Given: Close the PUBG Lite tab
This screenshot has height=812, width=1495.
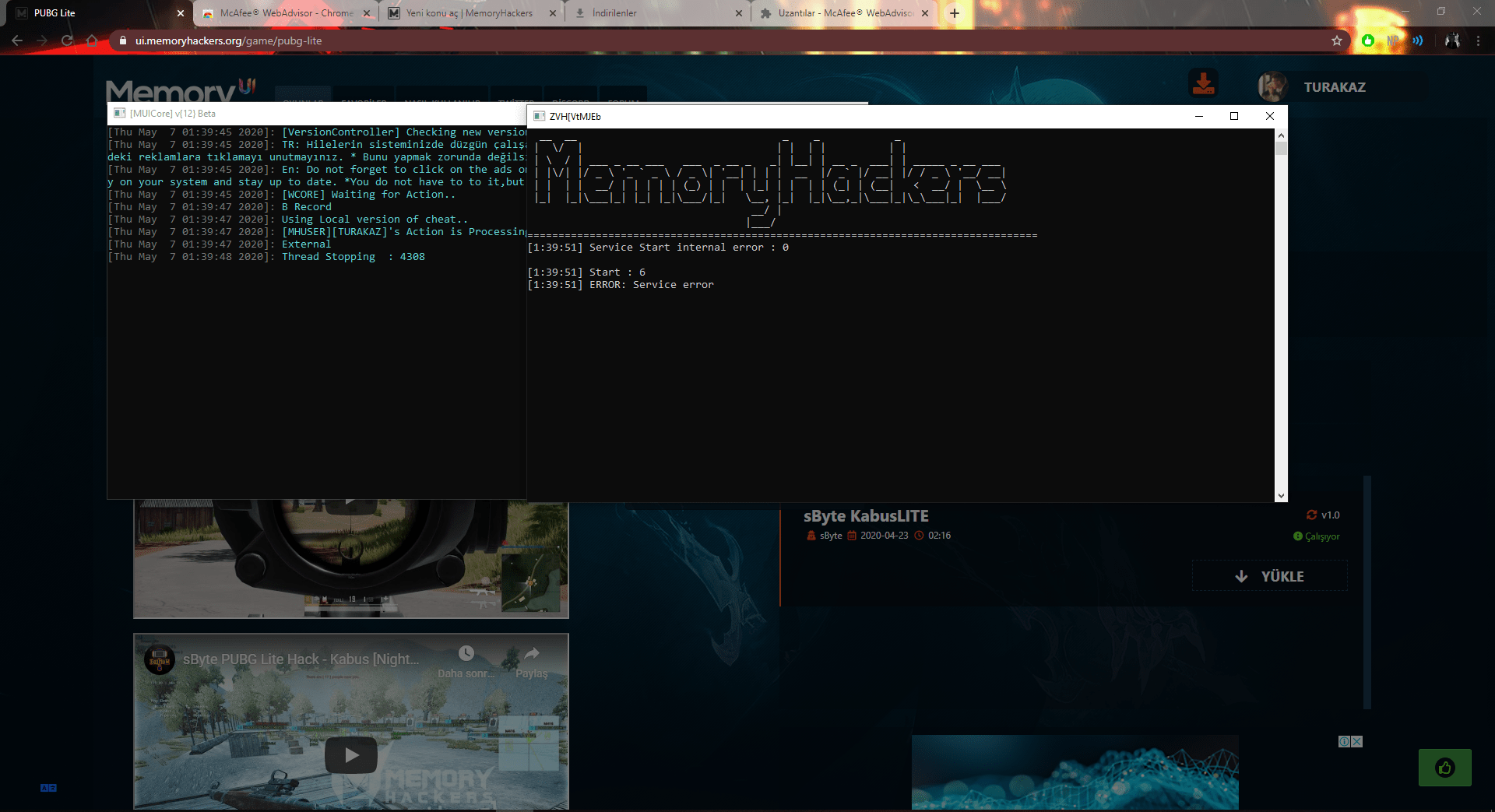Looking at the screenshot, I should coord(181,13).
